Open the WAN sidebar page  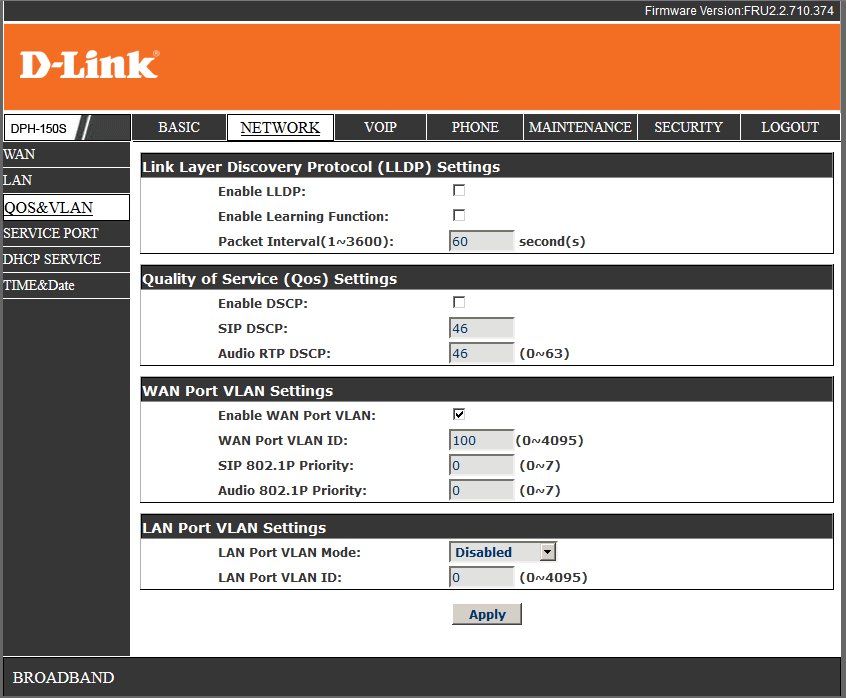tap(66, 154)
